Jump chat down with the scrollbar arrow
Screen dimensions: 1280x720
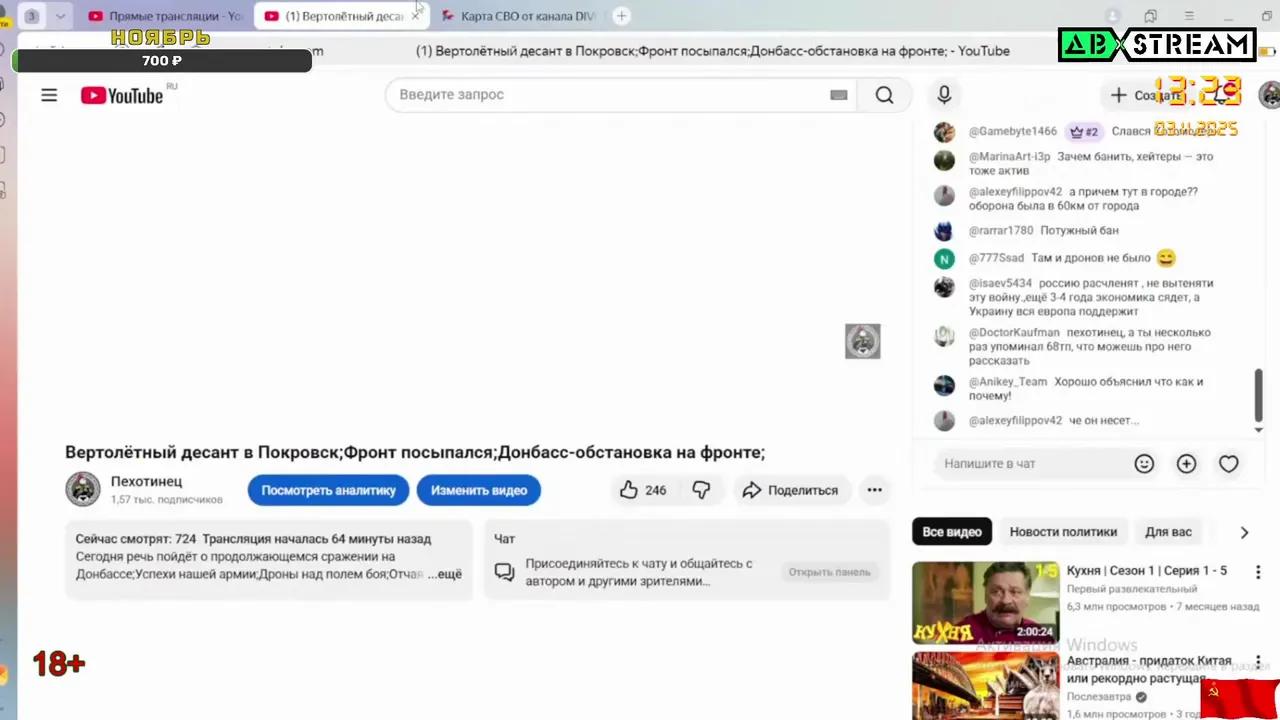click(x=1258, y=429)
